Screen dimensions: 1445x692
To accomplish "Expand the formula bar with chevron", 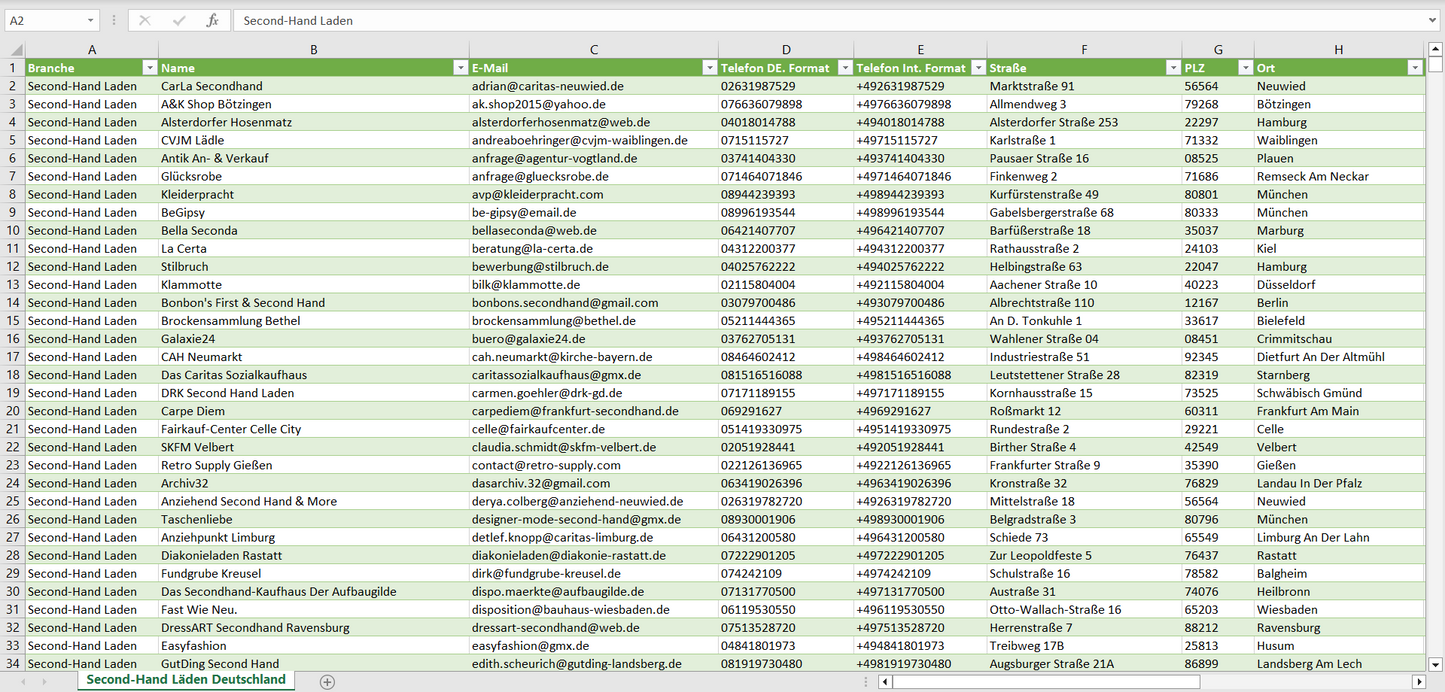I will [1433, 20].
